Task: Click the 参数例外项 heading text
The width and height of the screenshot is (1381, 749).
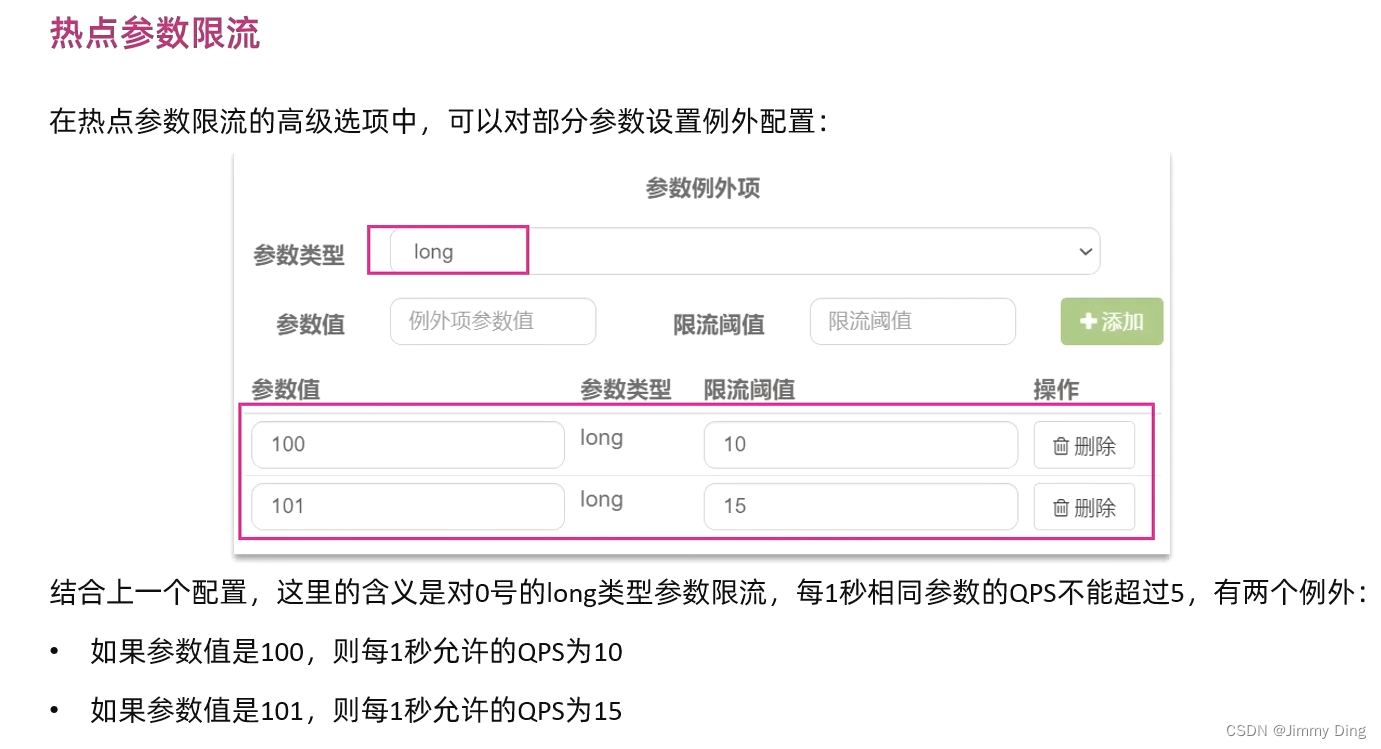Action: click(x=702, y=188)
